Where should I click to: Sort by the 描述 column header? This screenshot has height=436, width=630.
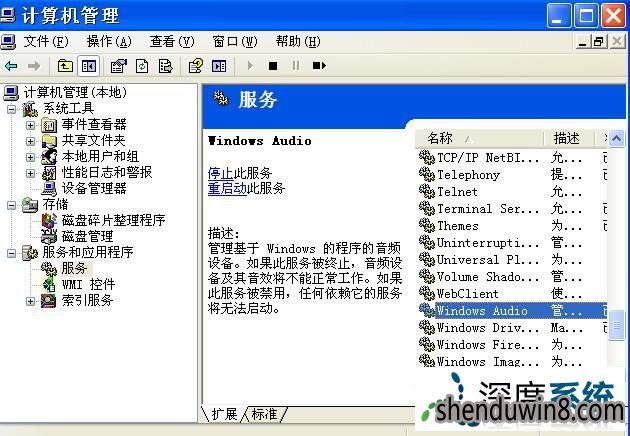click(x=568, y=139)
